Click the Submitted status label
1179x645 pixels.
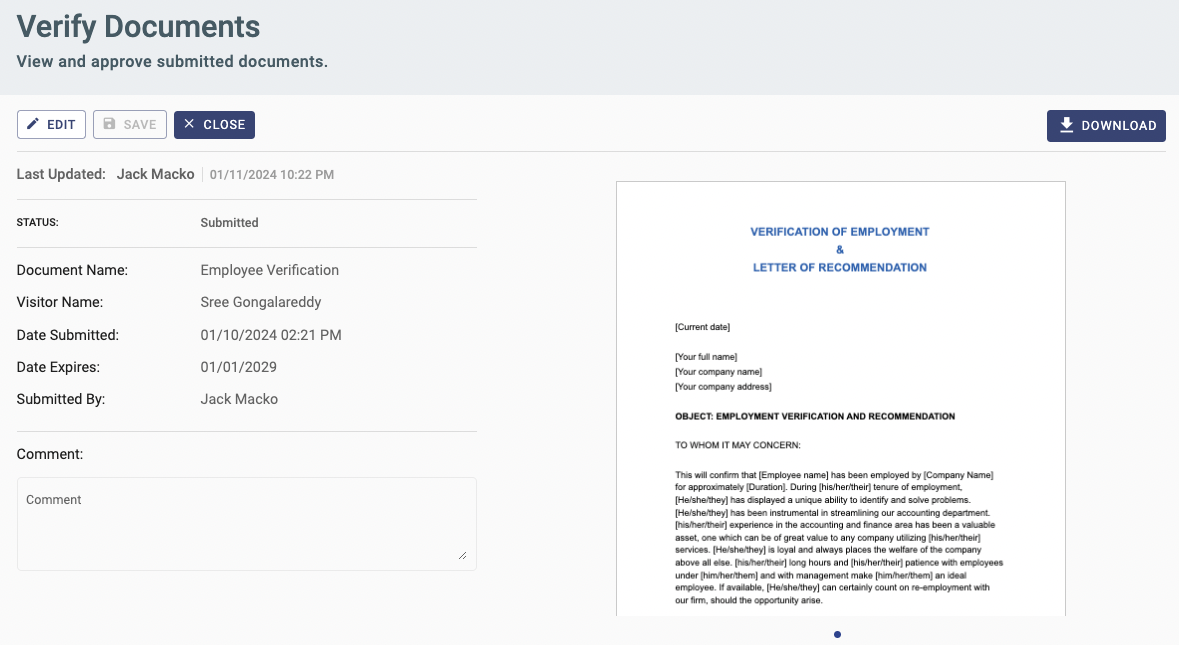[229, 222]
